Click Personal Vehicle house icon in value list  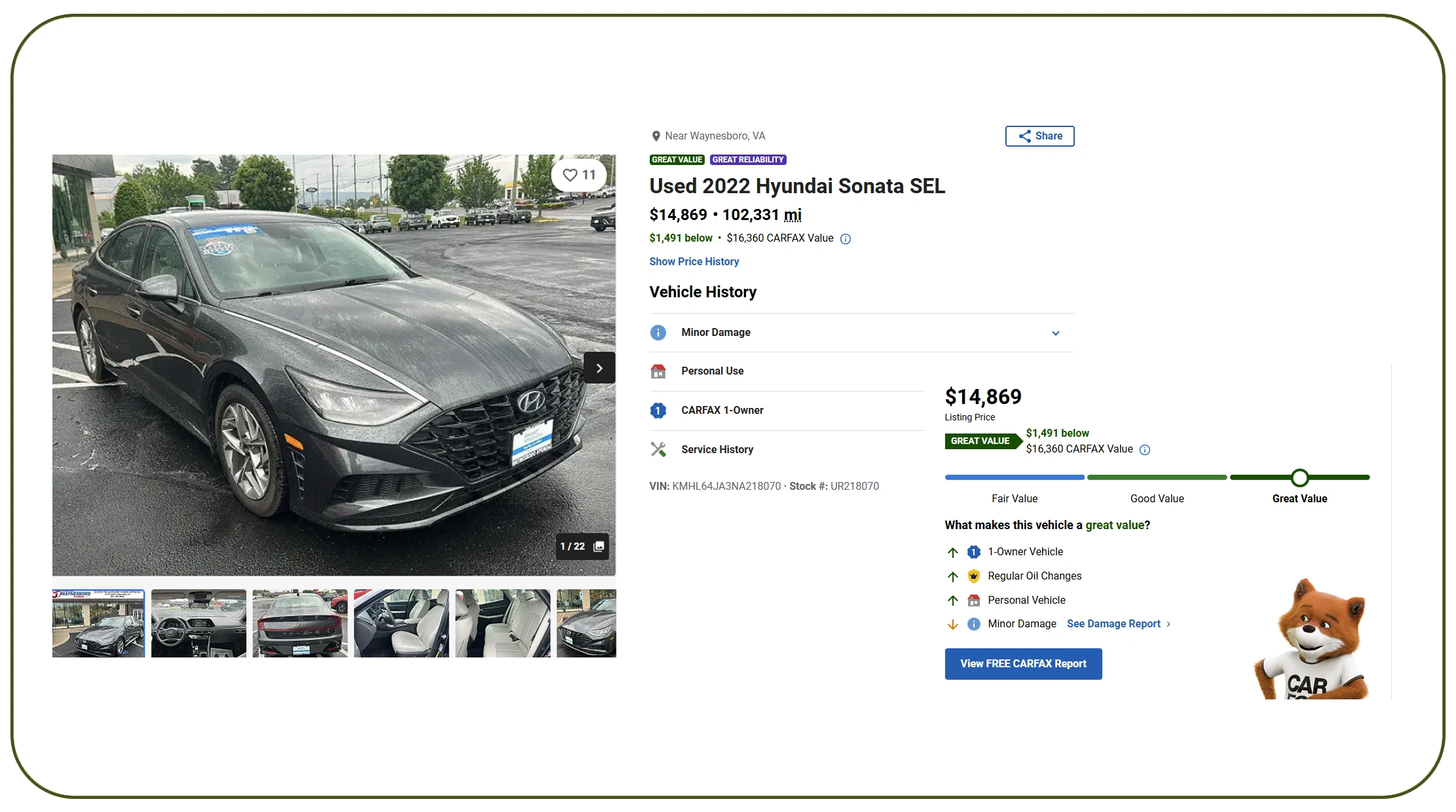(x=974, y=600)
